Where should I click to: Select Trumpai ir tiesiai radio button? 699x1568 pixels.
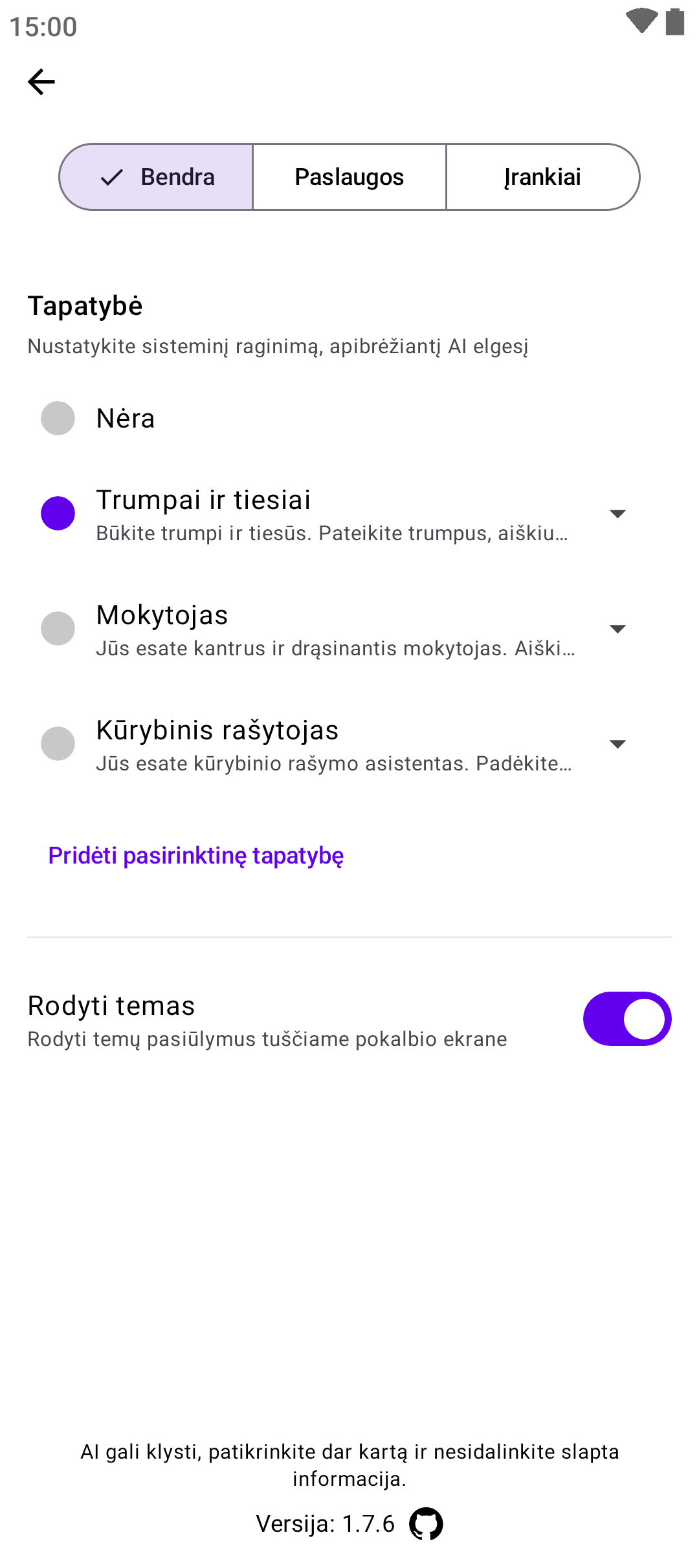(58, 514)
